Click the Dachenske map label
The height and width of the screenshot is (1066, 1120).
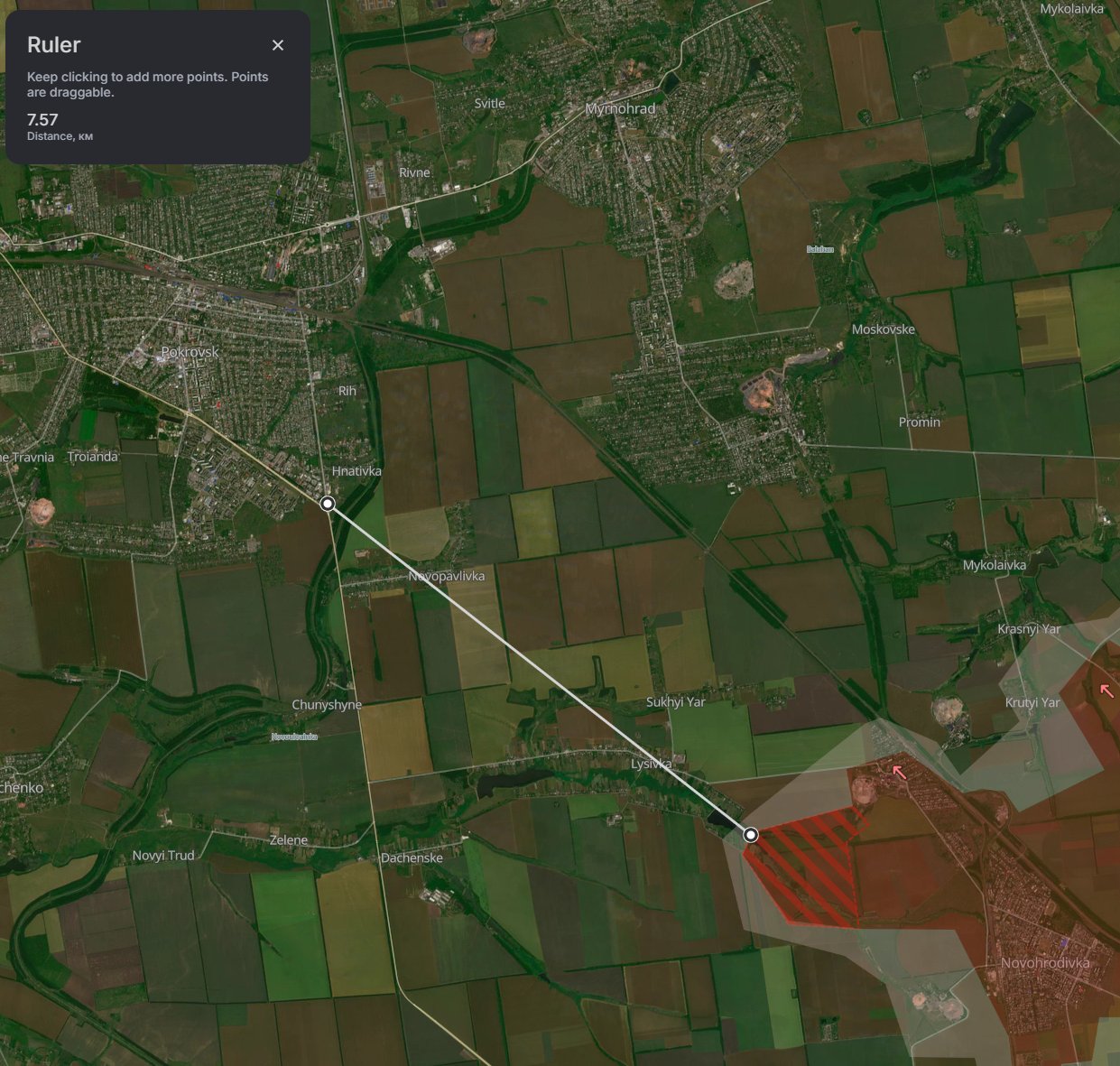pos(412,857)
